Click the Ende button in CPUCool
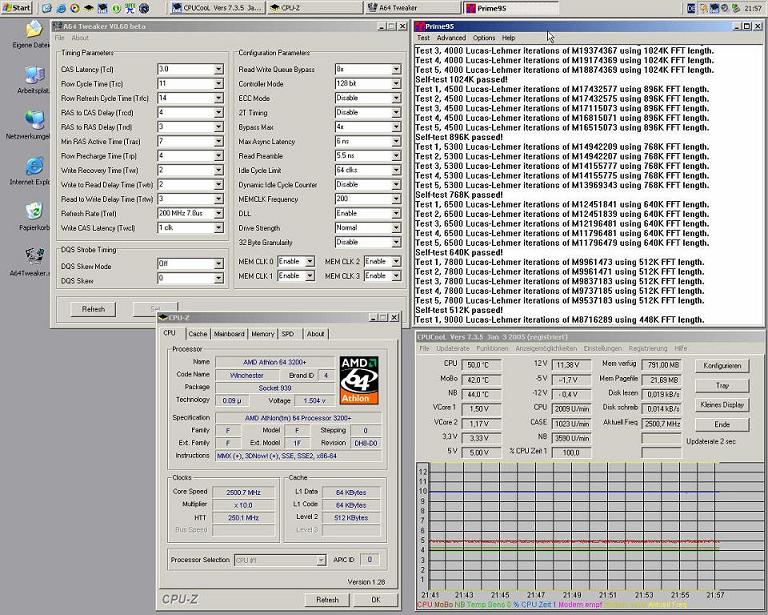The image size is (768, 615). click(x=722, y=425)
